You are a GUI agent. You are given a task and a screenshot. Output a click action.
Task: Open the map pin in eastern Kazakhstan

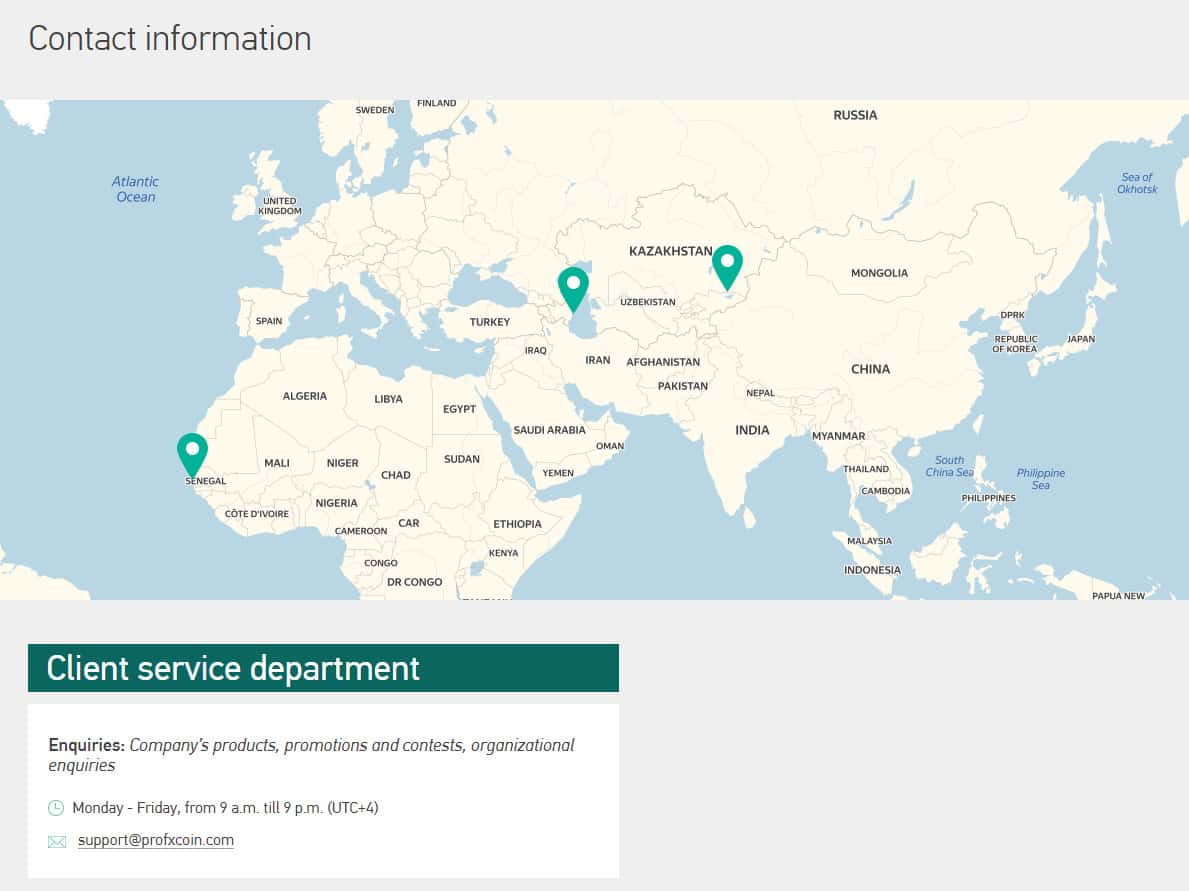click(727, 264)
